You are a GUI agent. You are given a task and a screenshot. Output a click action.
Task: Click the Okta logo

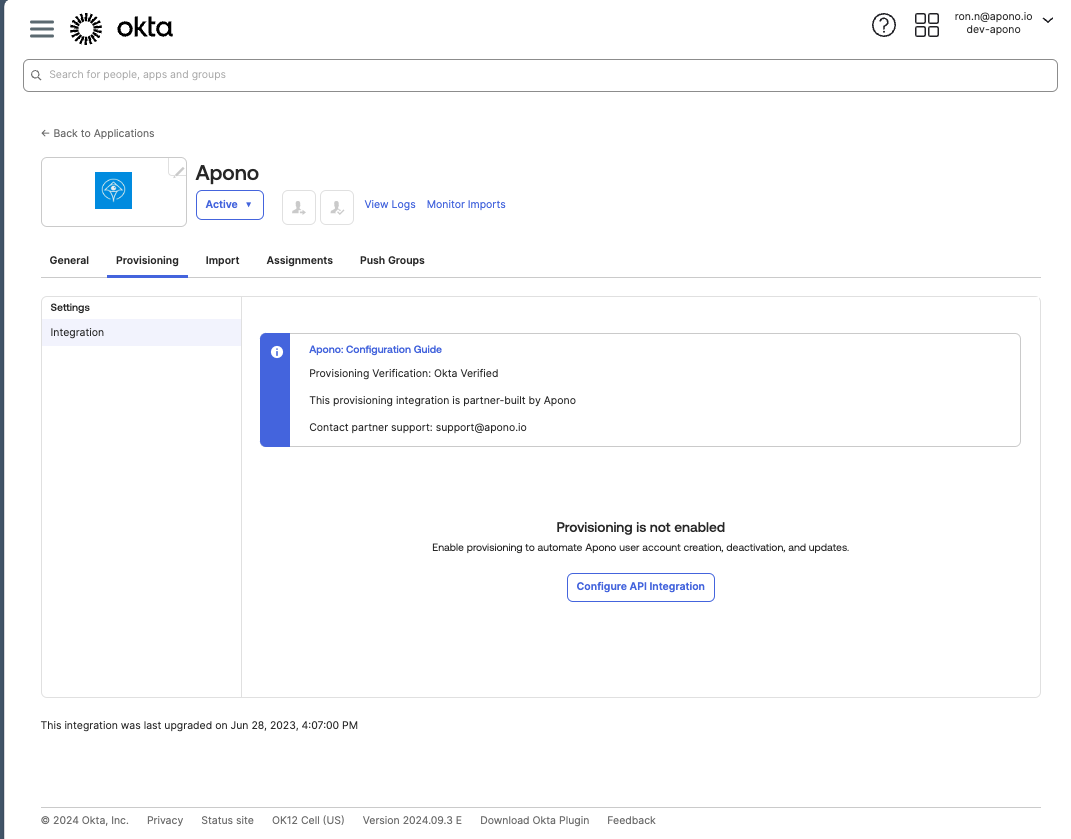click(121, 28)
